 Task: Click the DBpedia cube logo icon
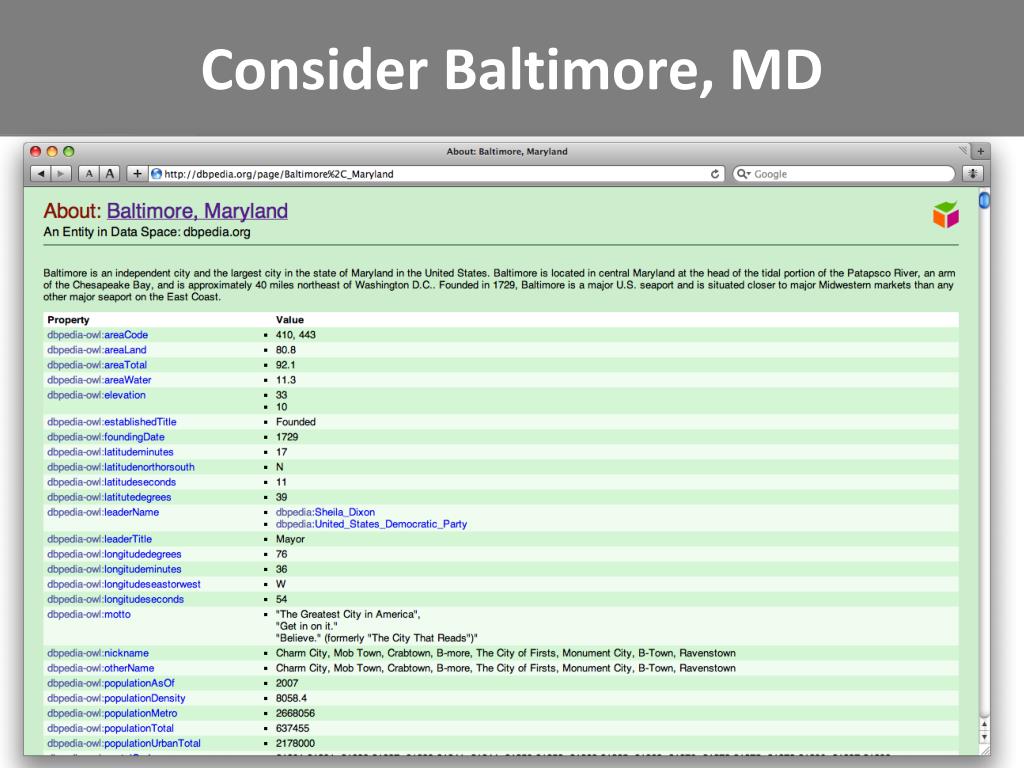pos(946,214)
